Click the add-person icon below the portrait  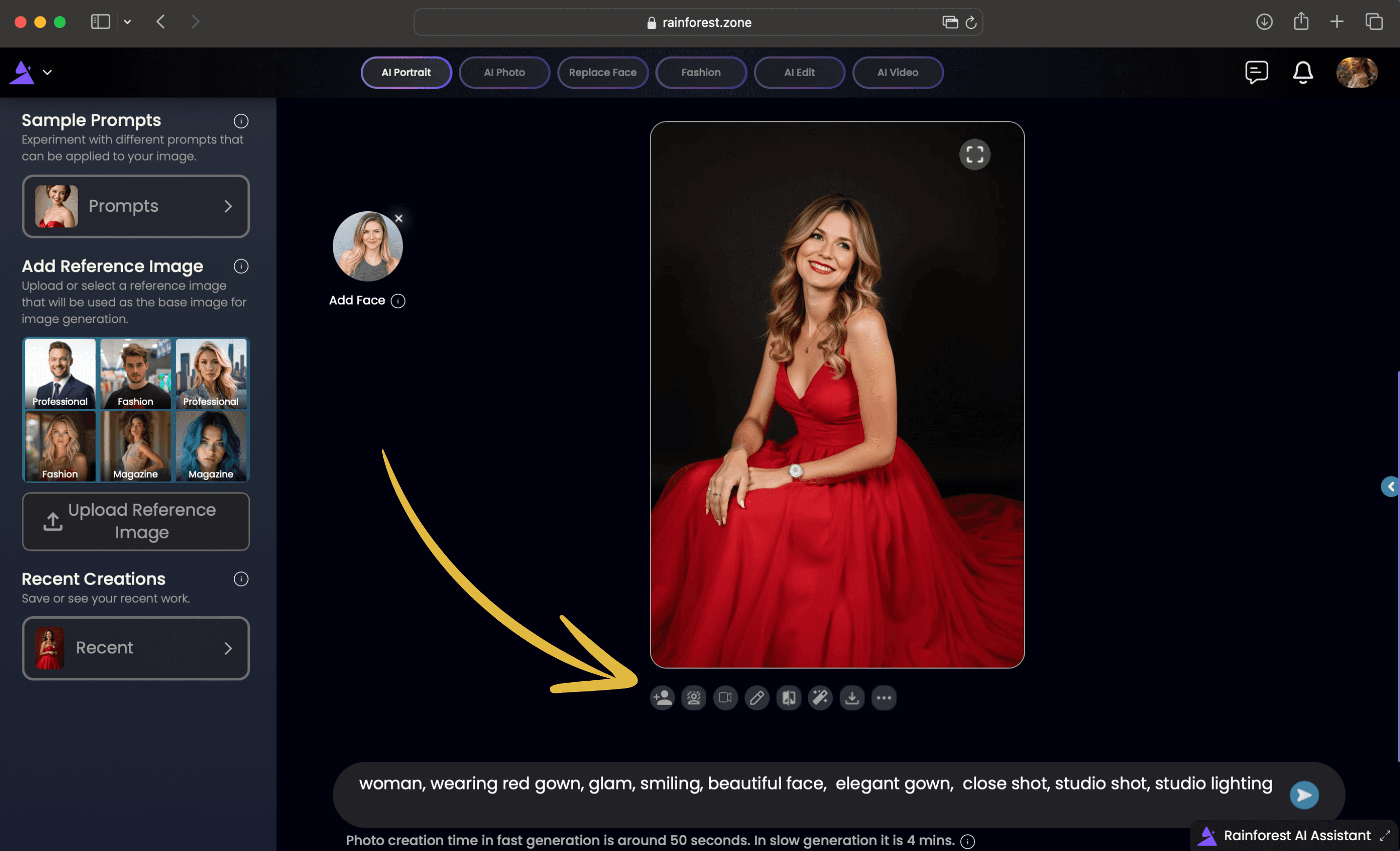[662, 698]
